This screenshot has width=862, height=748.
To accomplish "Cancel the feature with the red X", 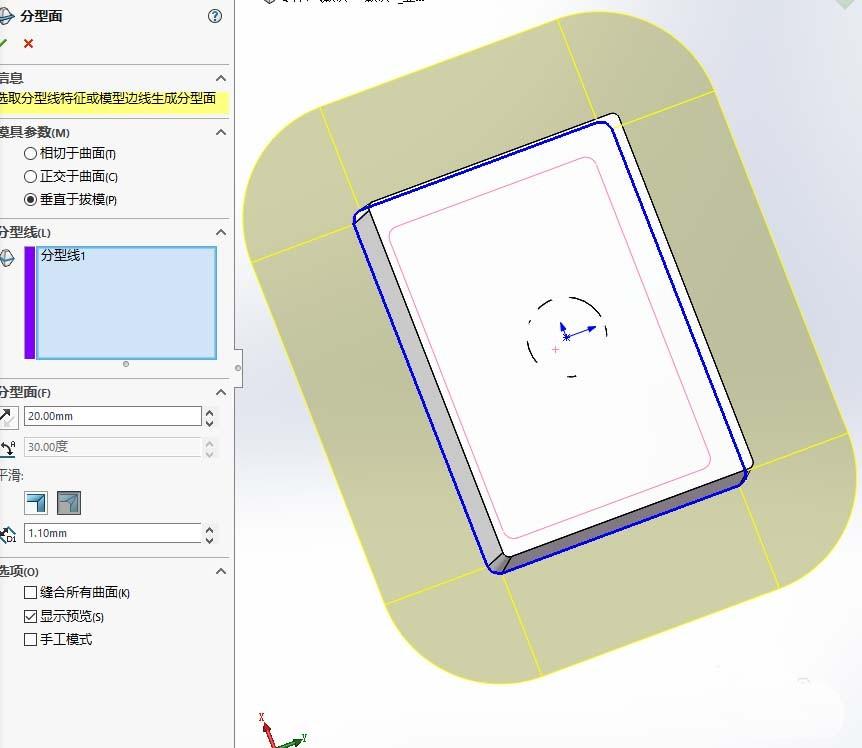I will [x=29, y=43].
